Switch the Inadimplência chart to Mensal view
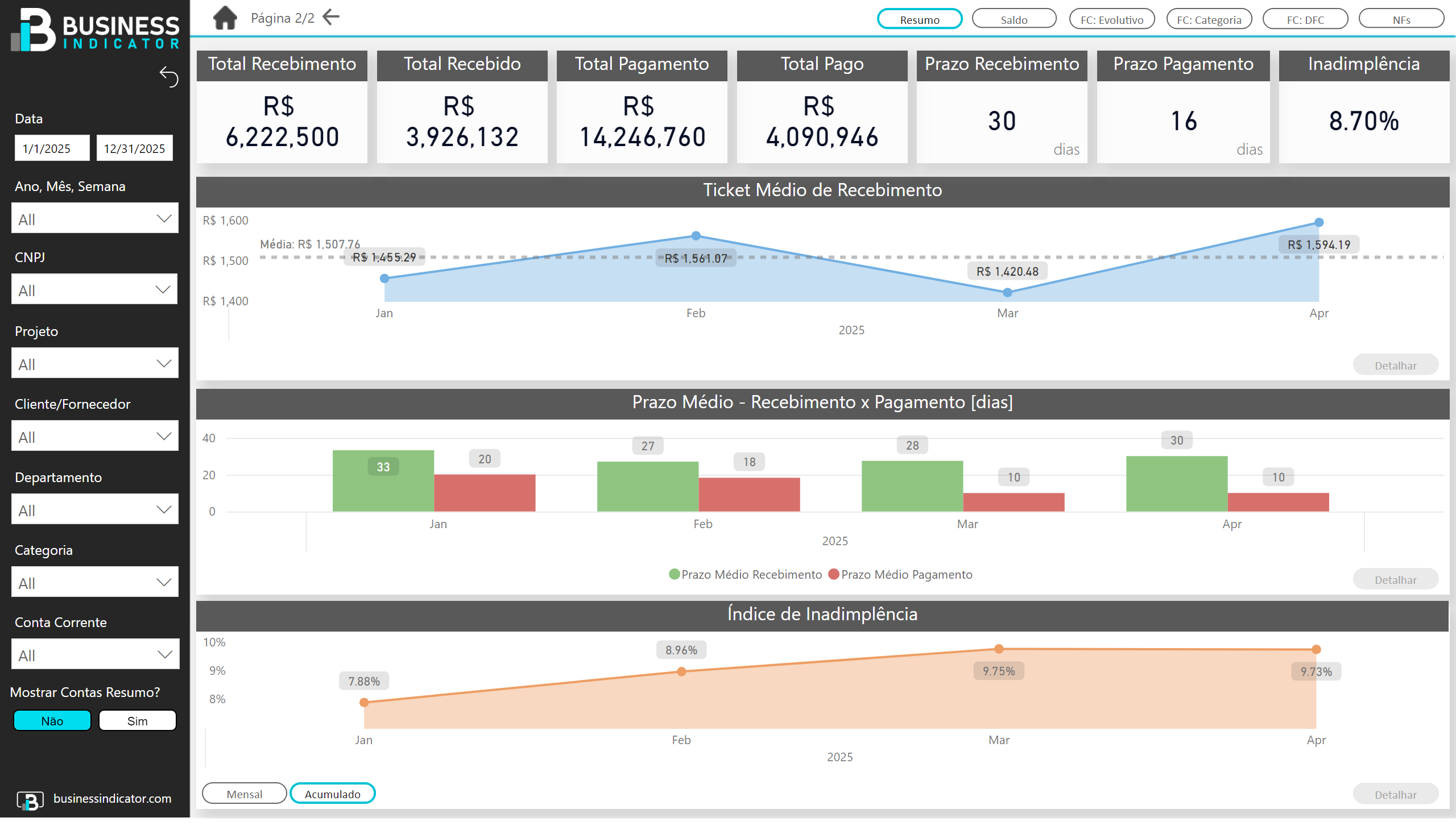Image resolution: width=1456 pixels, height=830 pixels. 244,794
